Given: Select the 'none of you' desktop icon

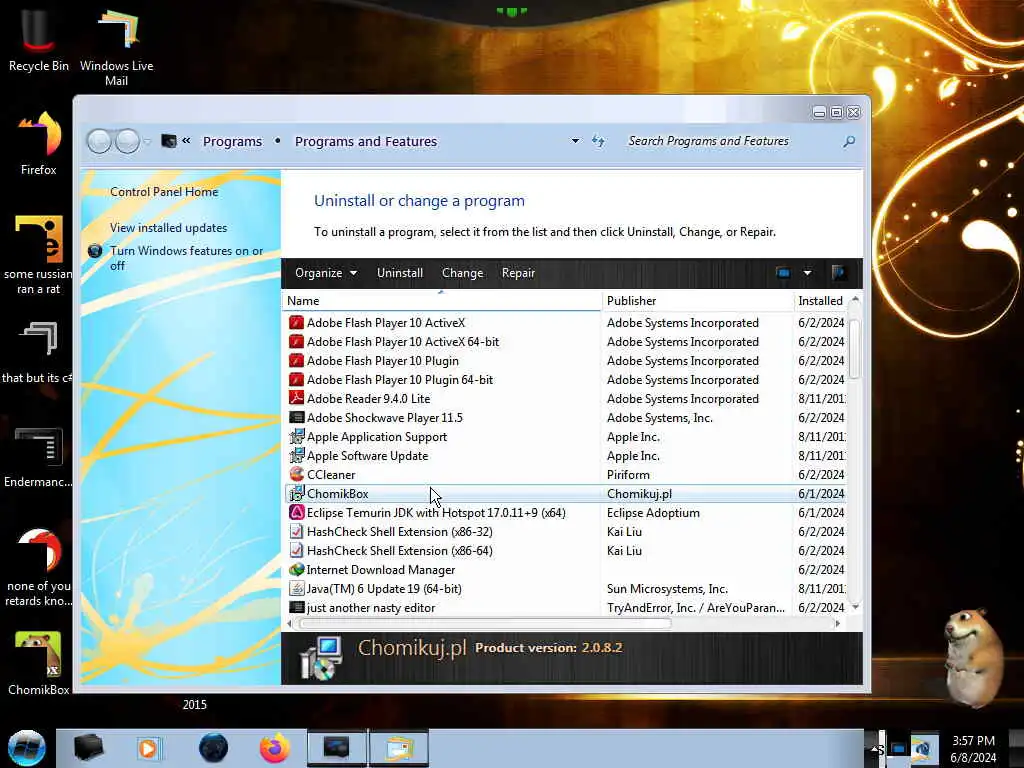Looking at the screenshot, I should 39,567.
